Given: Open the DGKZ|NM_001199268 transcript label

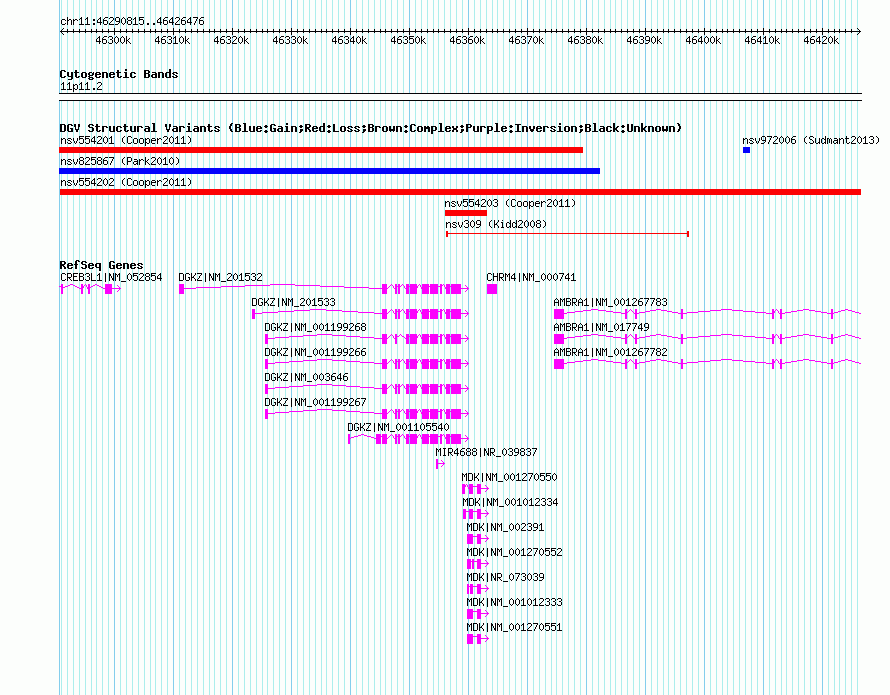Looking at the screenshot, I should point(315,327).
